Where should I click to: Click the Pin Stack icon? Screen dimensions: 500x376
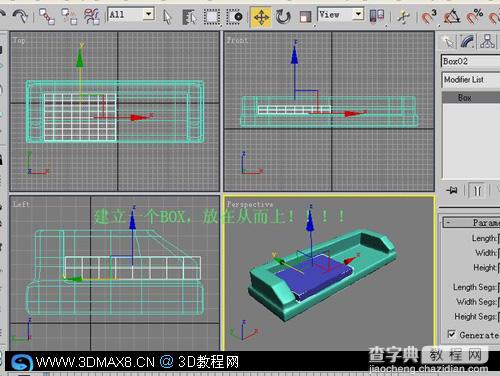(x=452, y=191)
